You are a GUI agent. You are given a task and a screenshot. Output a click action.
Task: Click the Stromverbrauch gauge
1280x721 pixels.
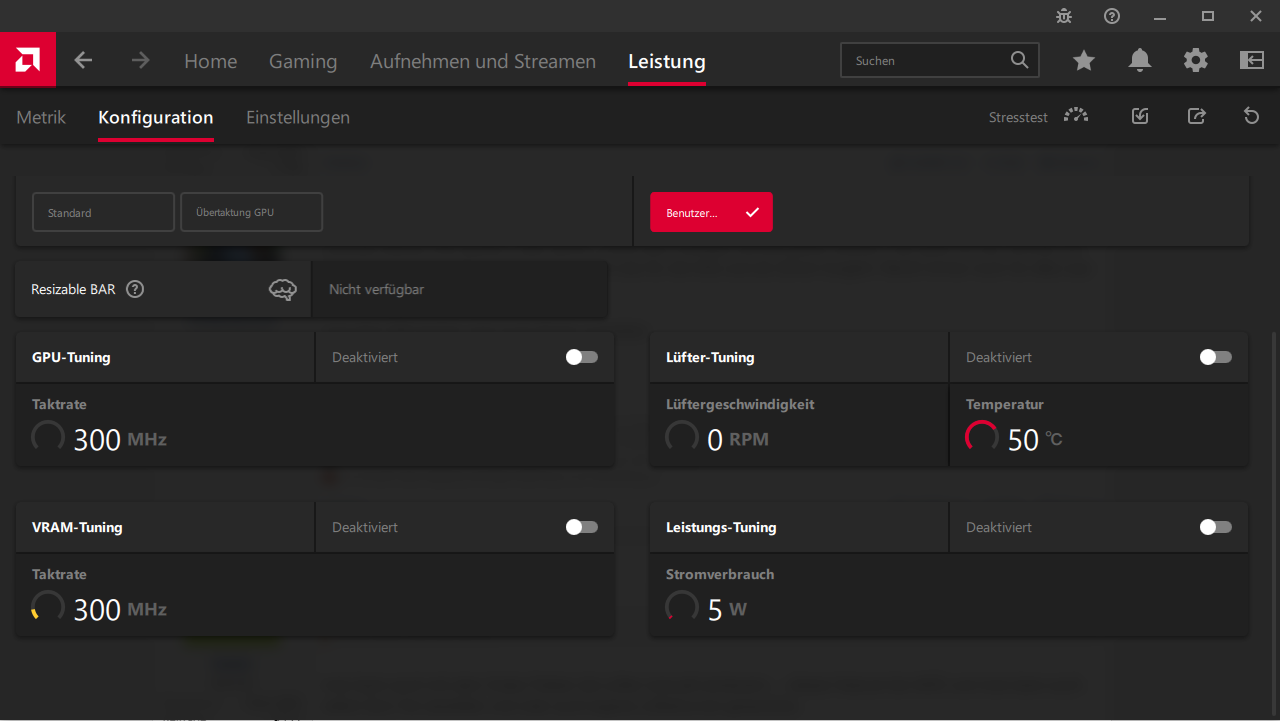pyautogui.click(x=682, y=607)
